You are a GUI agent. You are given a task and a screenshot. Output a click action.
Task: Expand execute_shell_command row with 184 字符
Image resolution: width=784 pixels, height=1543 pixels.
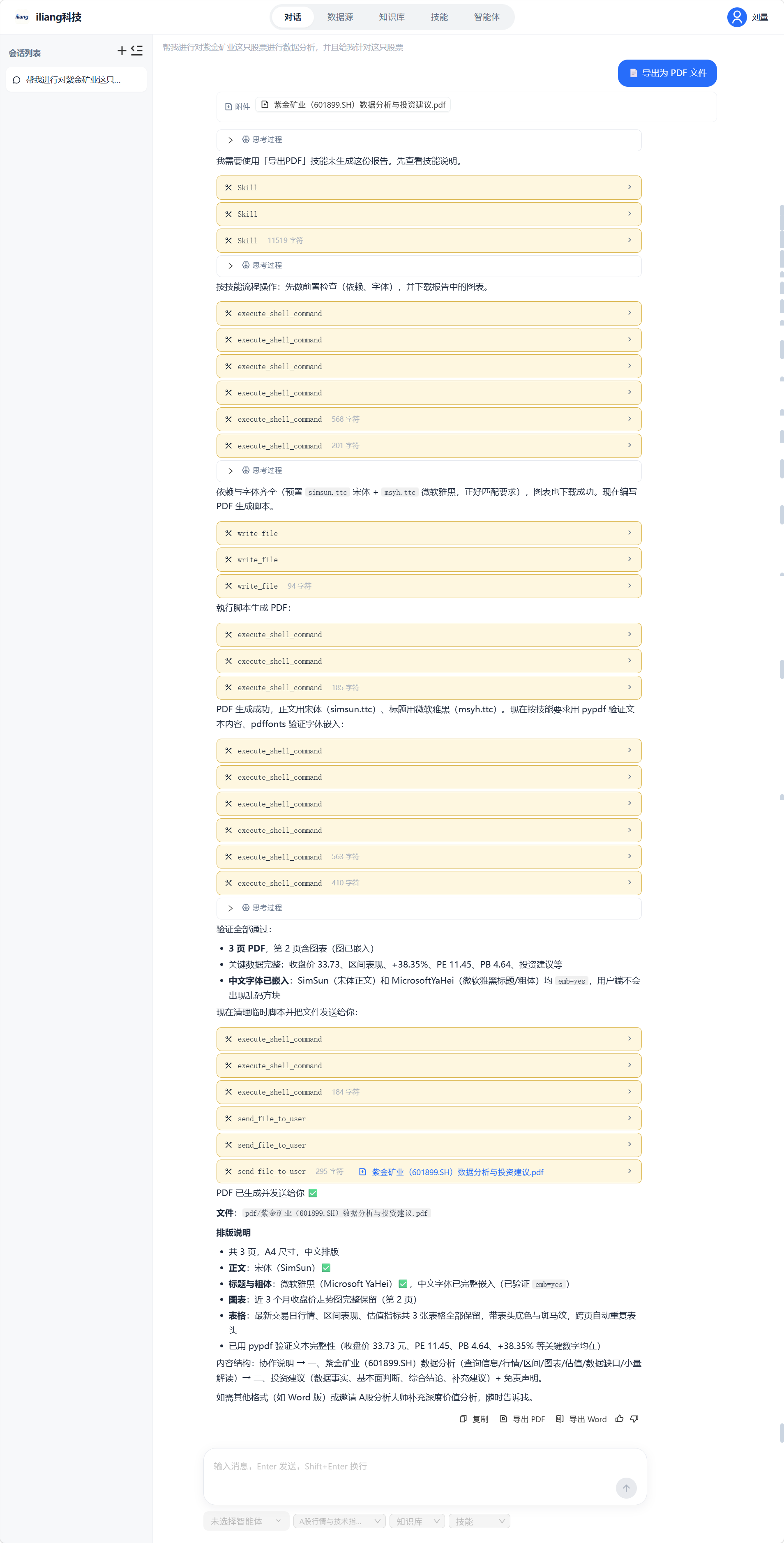tap(429, 1092)
